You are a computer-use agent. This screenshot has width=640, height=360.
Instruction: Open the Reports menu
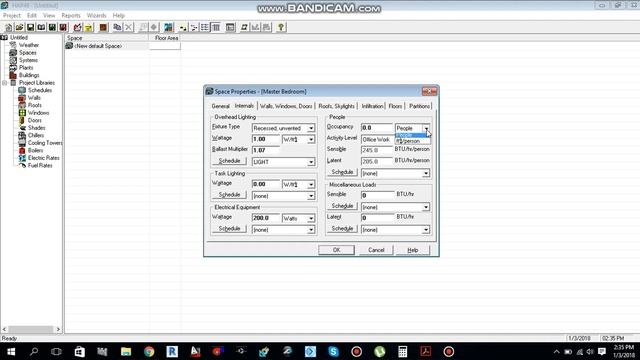[71, 16]
